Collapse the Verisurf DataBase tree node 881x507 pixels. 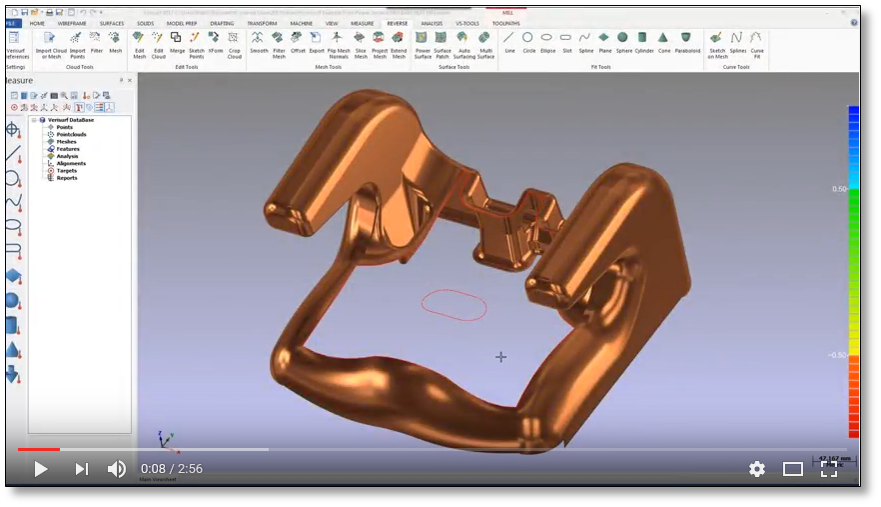point(34,120)
